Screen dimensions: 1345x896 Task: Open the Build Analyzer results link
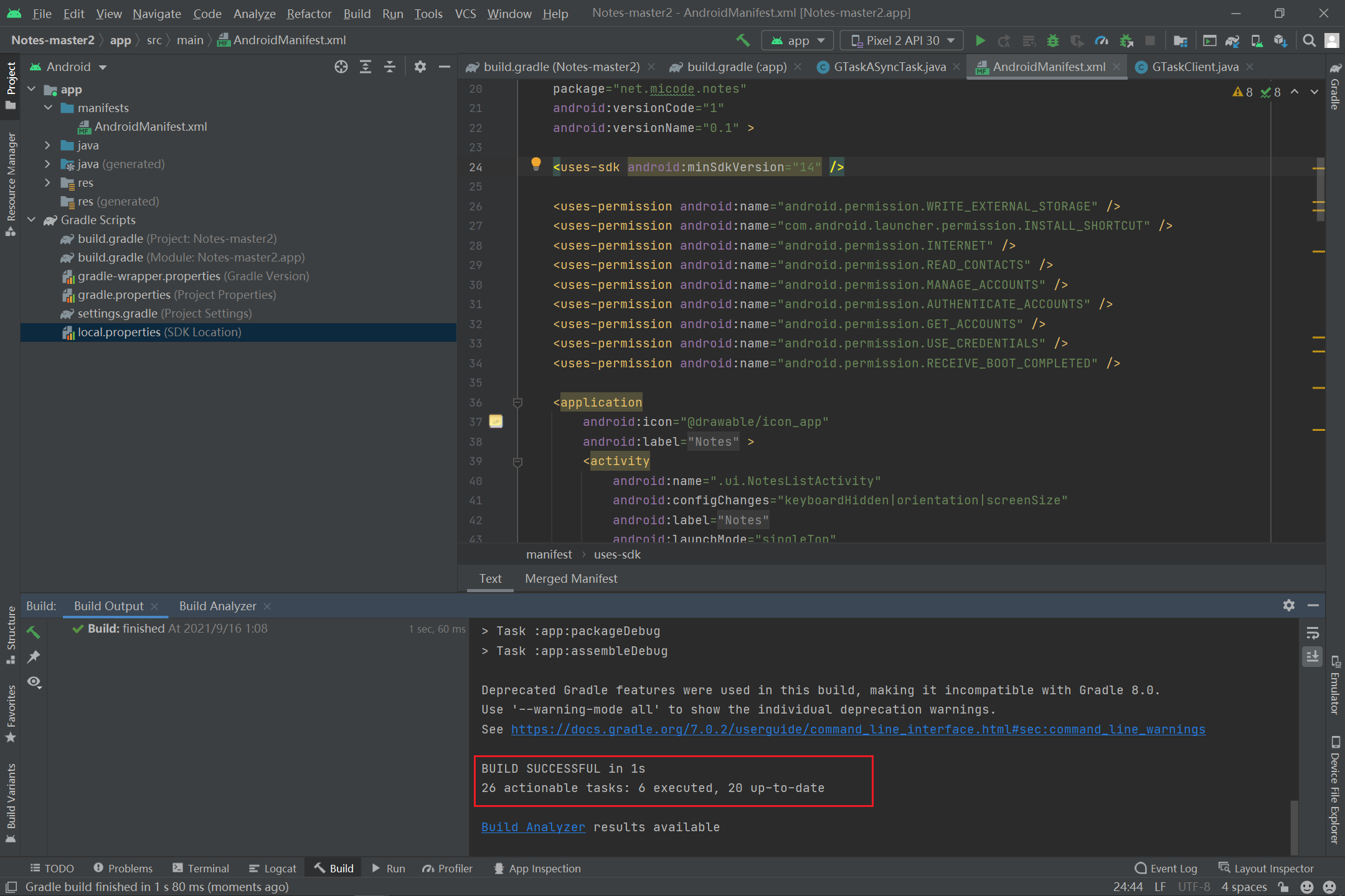coord(533,827)
